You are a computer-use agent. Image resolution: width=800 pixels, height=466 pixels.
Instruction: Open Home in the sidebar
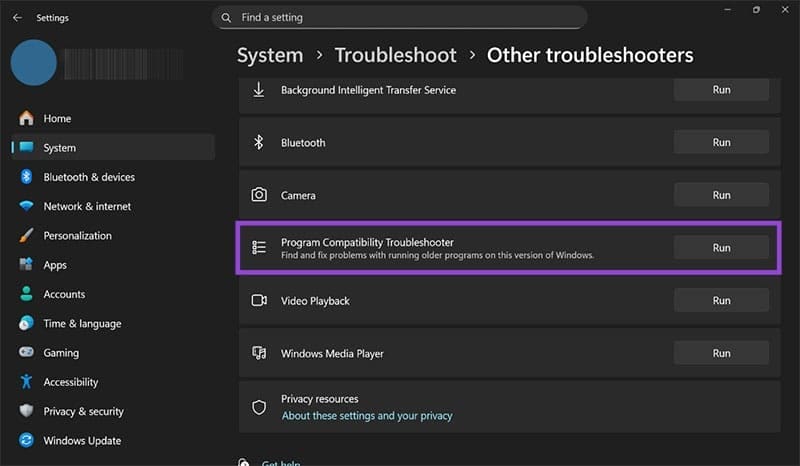57,118
